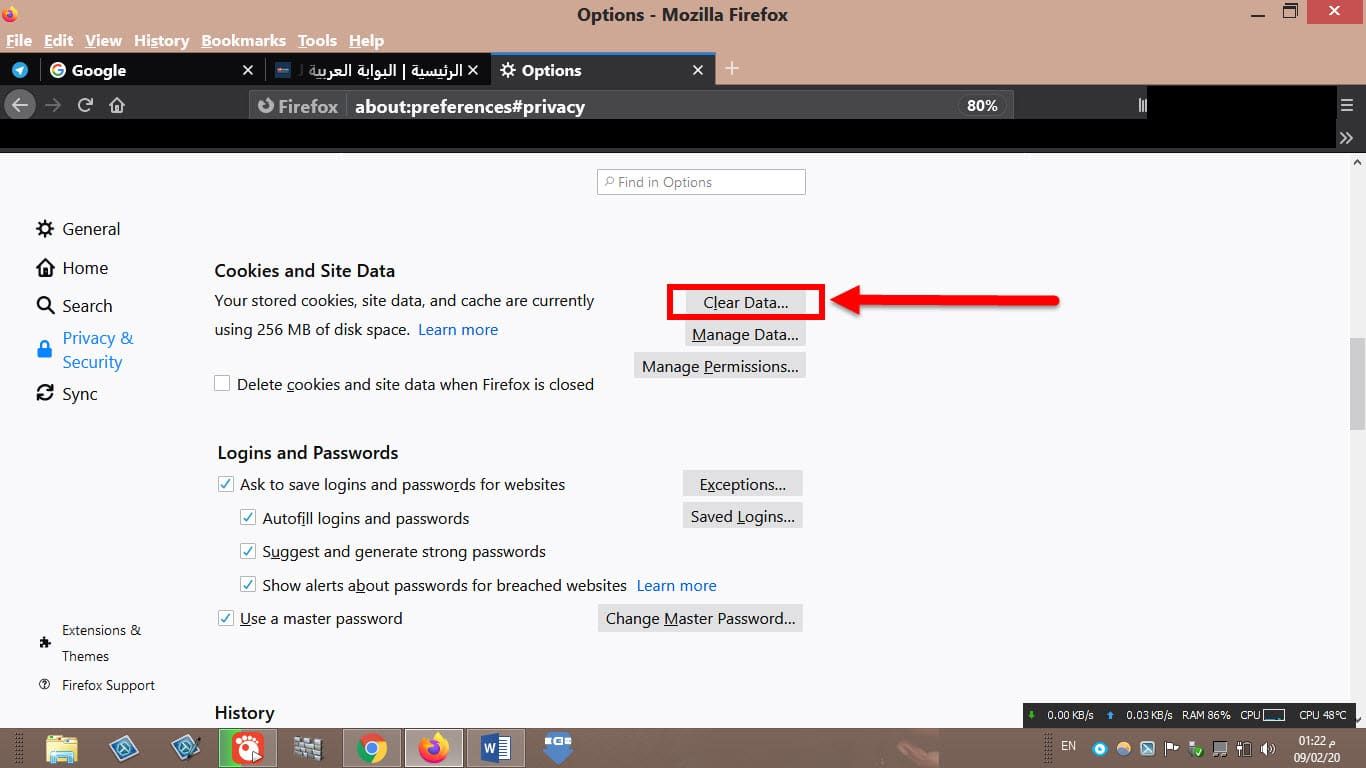Viewport: 1366px width, 768px height.
Task: Open Manage Permissions for cookies
Action: [x=720, y=366]
